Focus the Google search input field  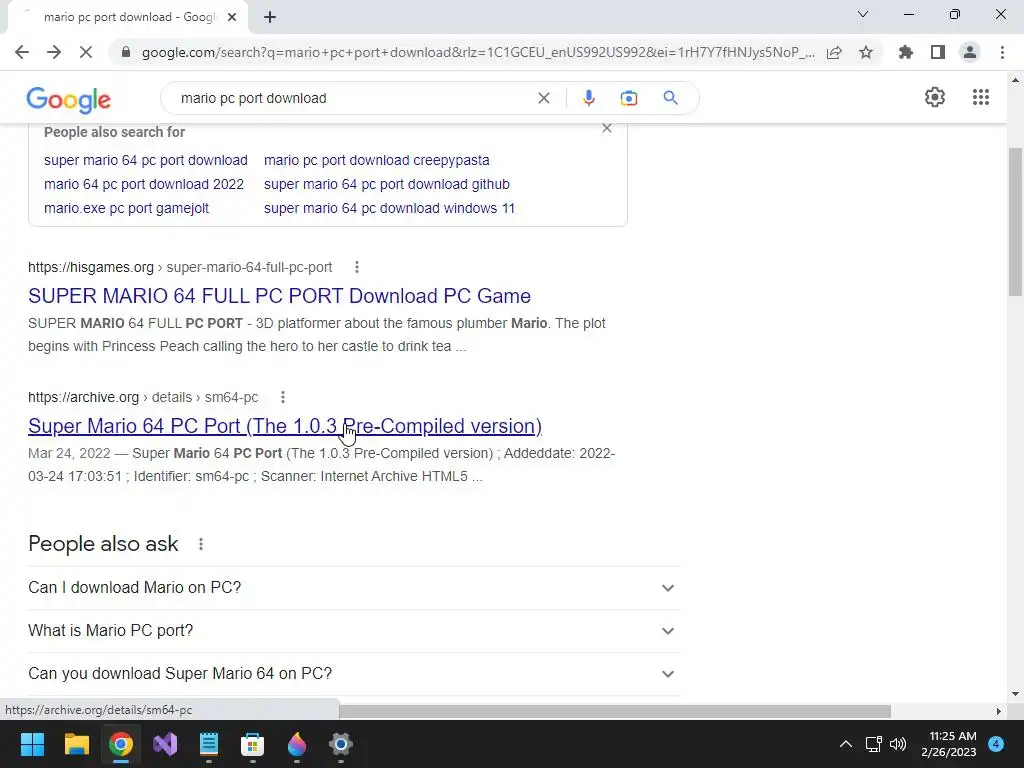pos(353,98)
